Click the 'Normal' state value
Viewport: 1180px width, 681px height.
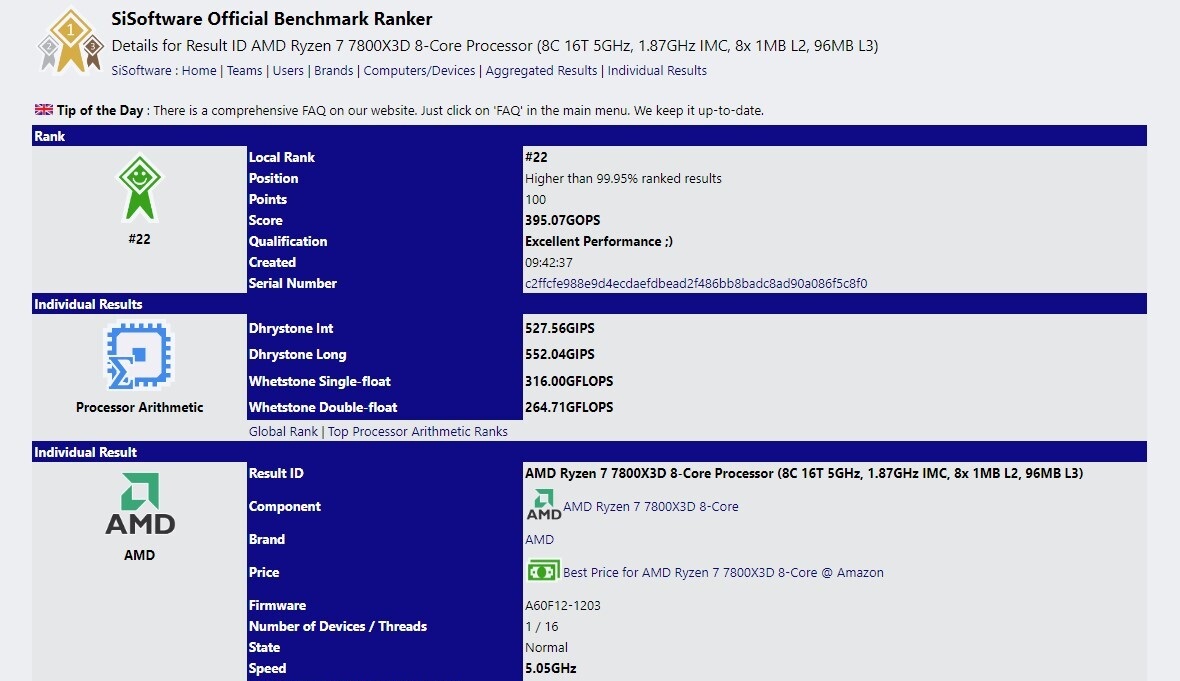(x=546, y=648)
